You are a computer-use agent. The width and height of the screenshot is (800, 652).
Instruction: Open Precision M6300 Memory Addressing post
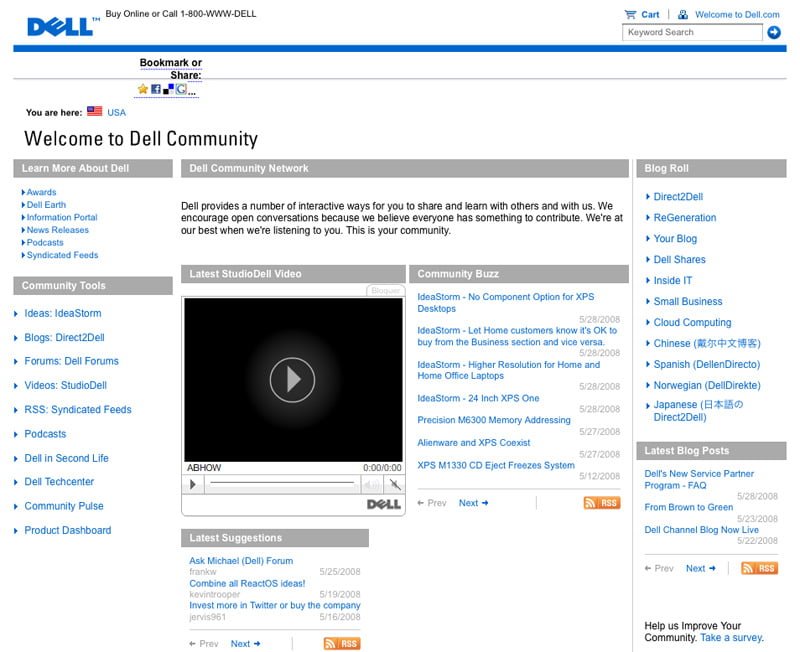494,420
